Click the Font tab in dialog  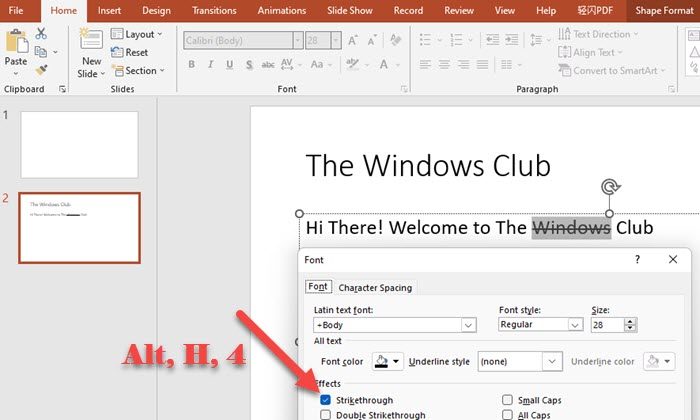click(318, 287)
